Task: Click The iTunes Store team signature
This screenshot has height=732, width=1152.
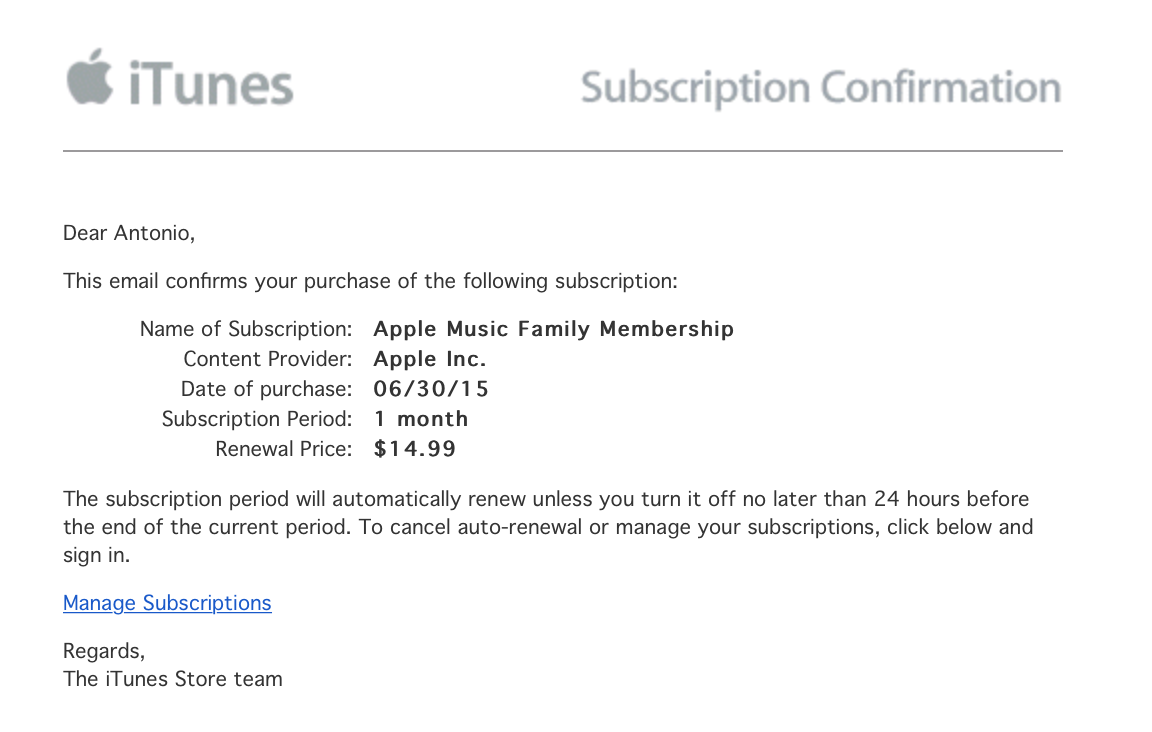Action: pos(173,679)
